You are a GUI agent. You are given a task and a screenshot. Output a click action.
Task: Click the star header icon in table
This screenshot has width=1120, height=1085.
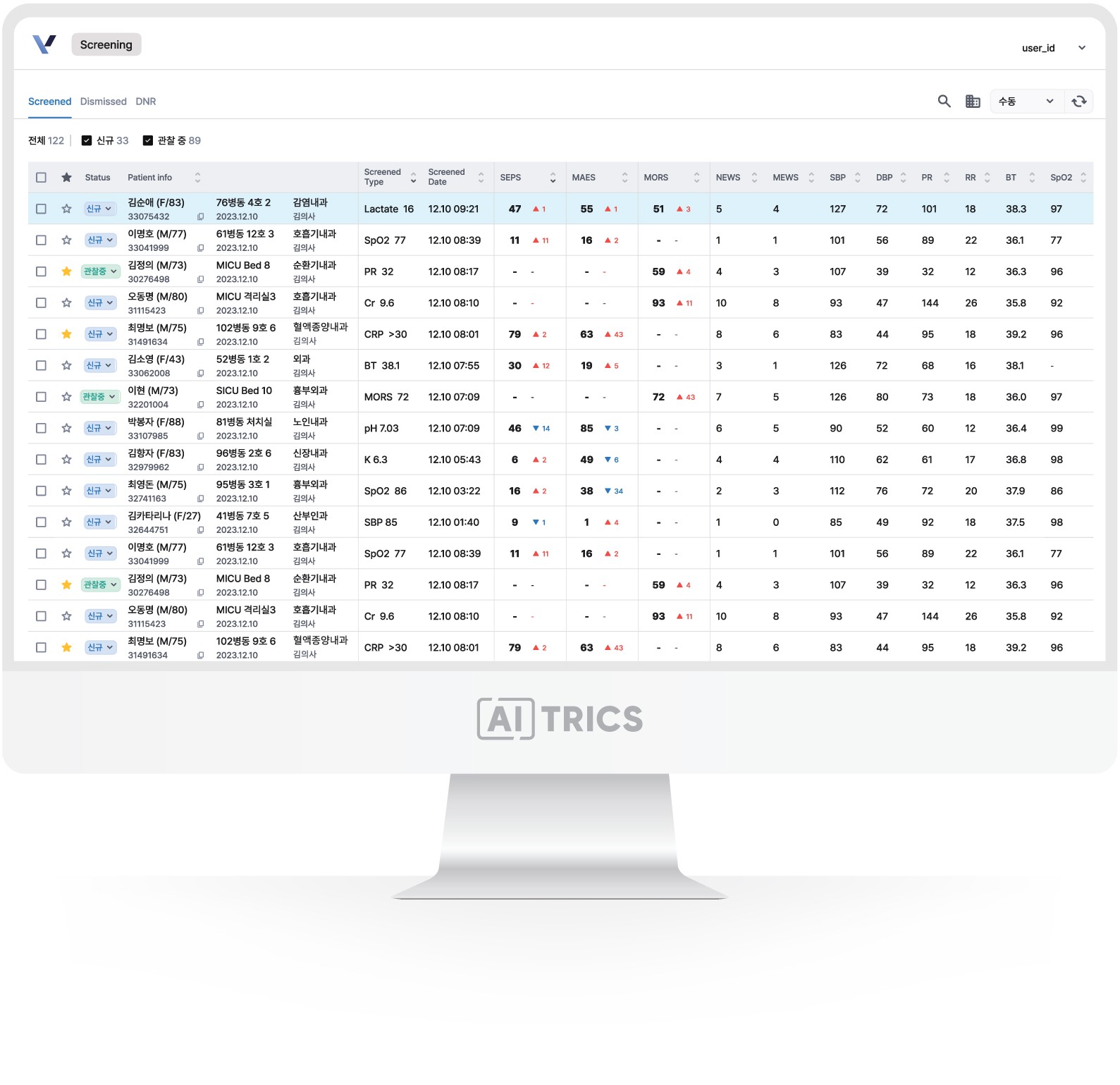tap(66, 178)
